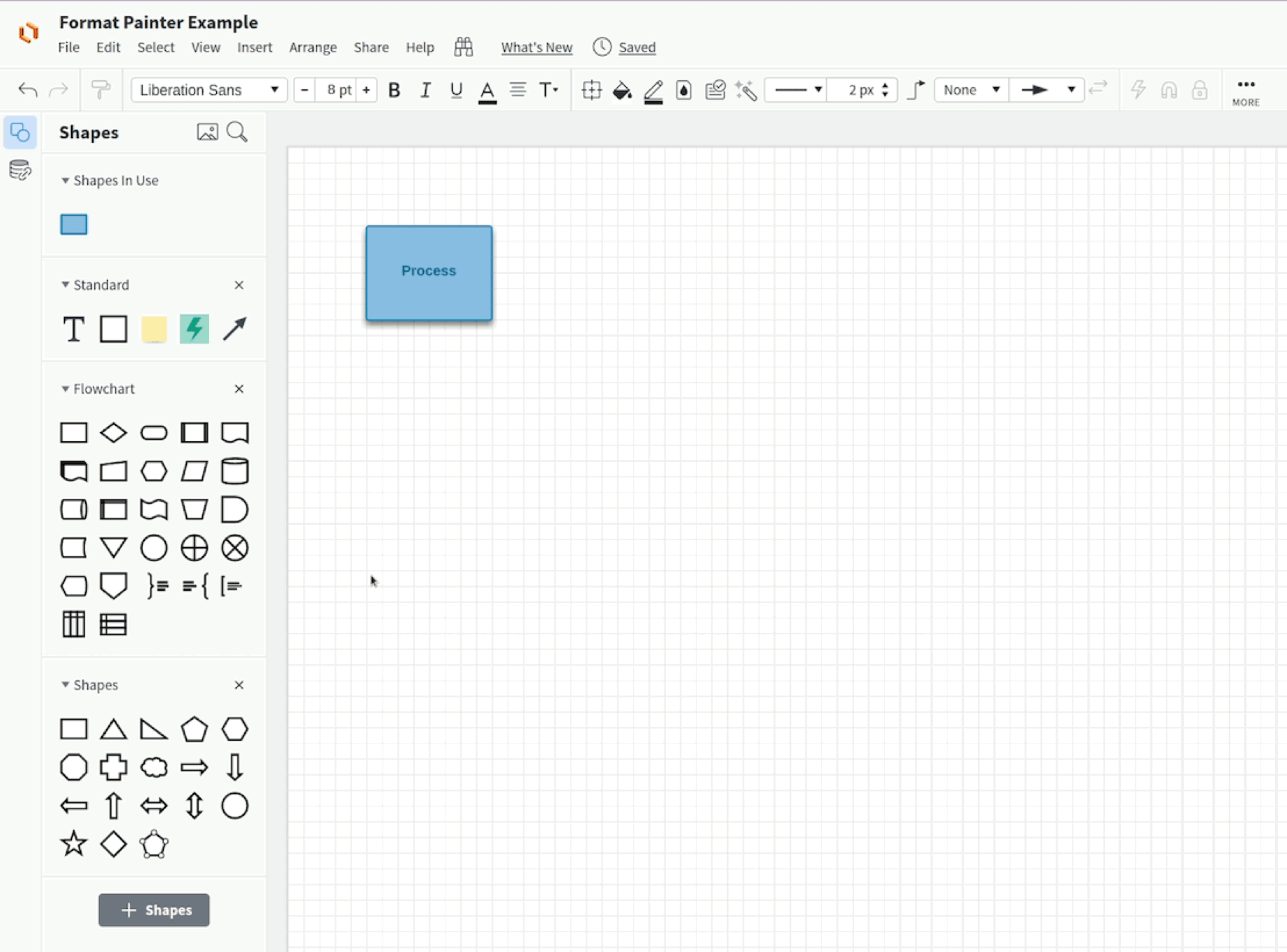Open the What's New link
This screenshot has width=1287, height=952.
[536, 47]
